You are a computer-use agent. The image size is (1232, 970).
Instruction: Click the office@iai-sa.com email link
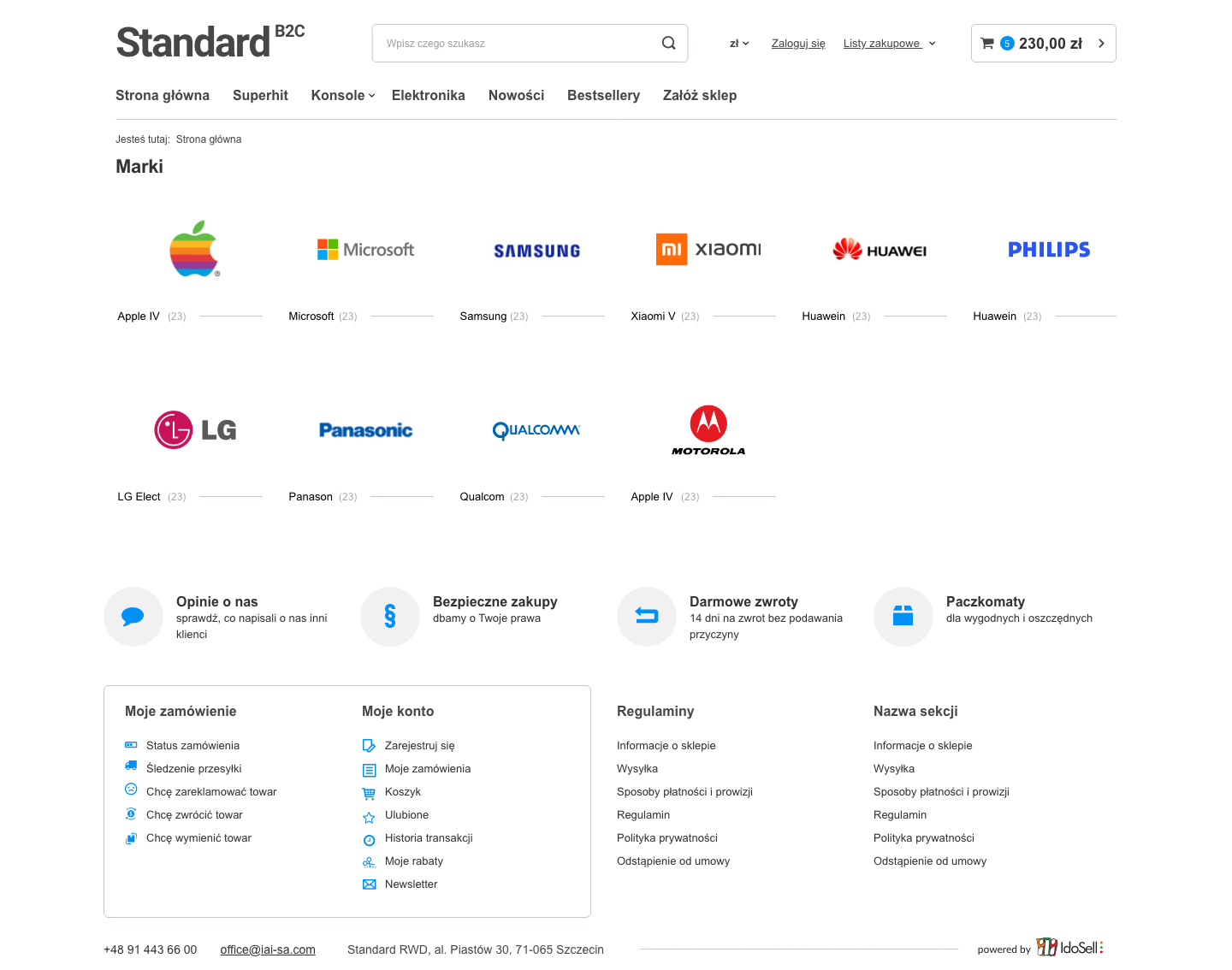click(x=268, y=949)
